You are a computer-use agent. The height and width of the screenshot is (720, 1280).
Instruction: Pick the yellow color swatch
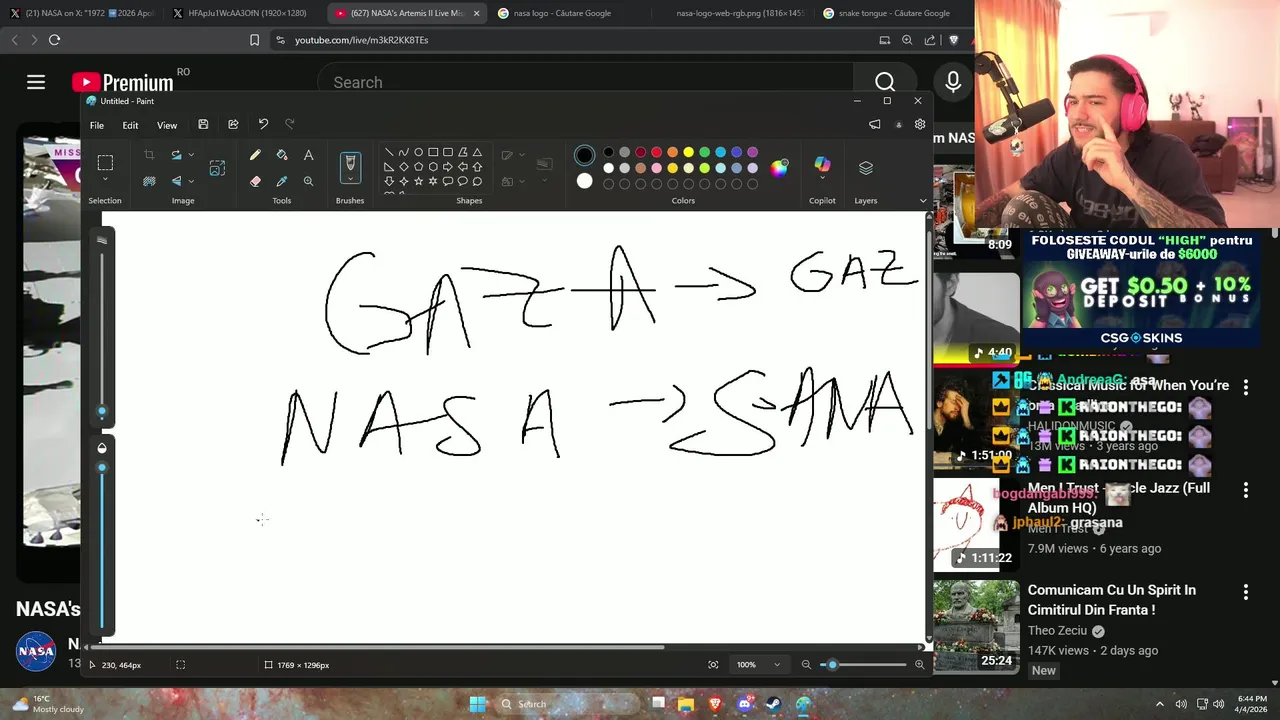tap(688, 152)
